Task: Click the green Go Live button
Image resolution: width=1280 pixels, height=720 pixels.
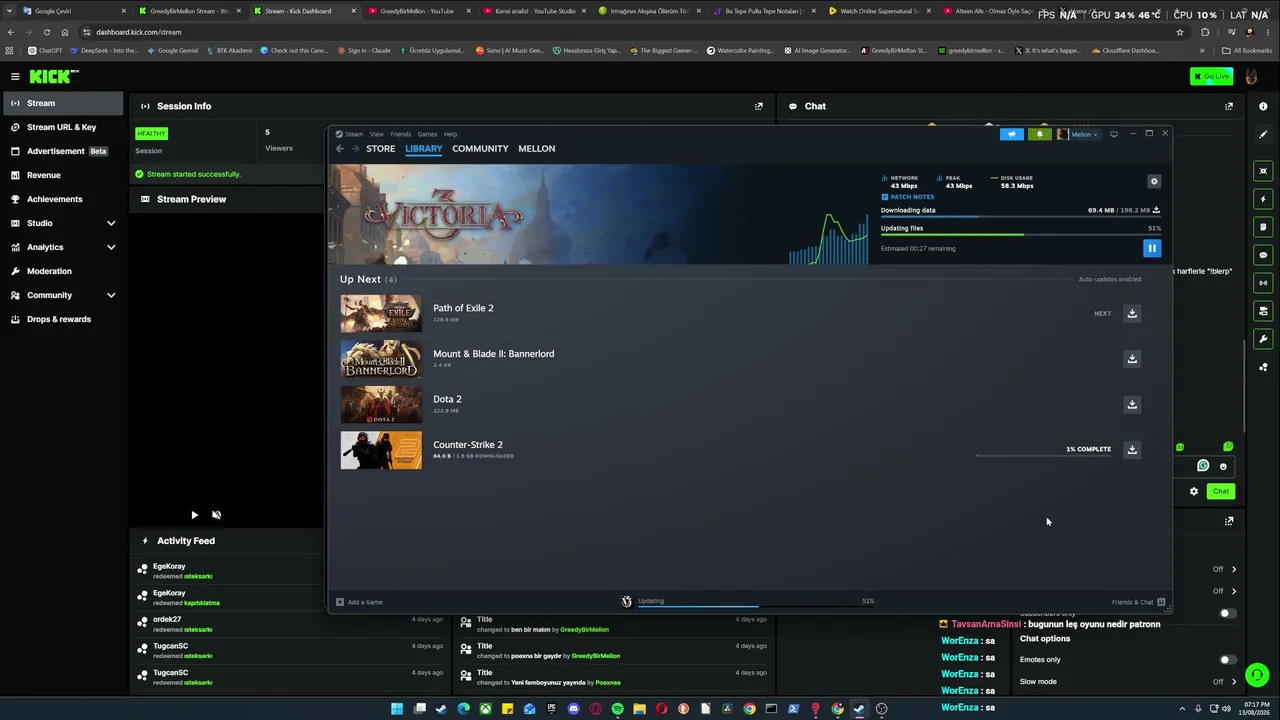Action: coord(1211,76)
